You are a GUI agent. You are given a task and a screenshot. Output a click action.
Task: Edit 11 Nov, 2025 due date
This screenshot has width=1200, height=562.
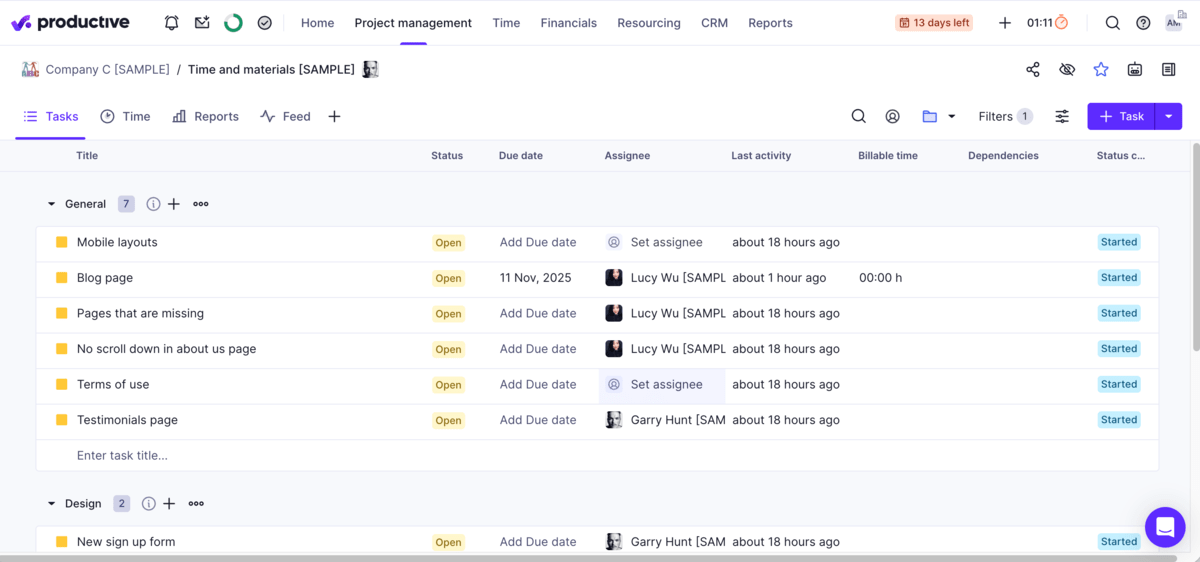tap(535, 278)
